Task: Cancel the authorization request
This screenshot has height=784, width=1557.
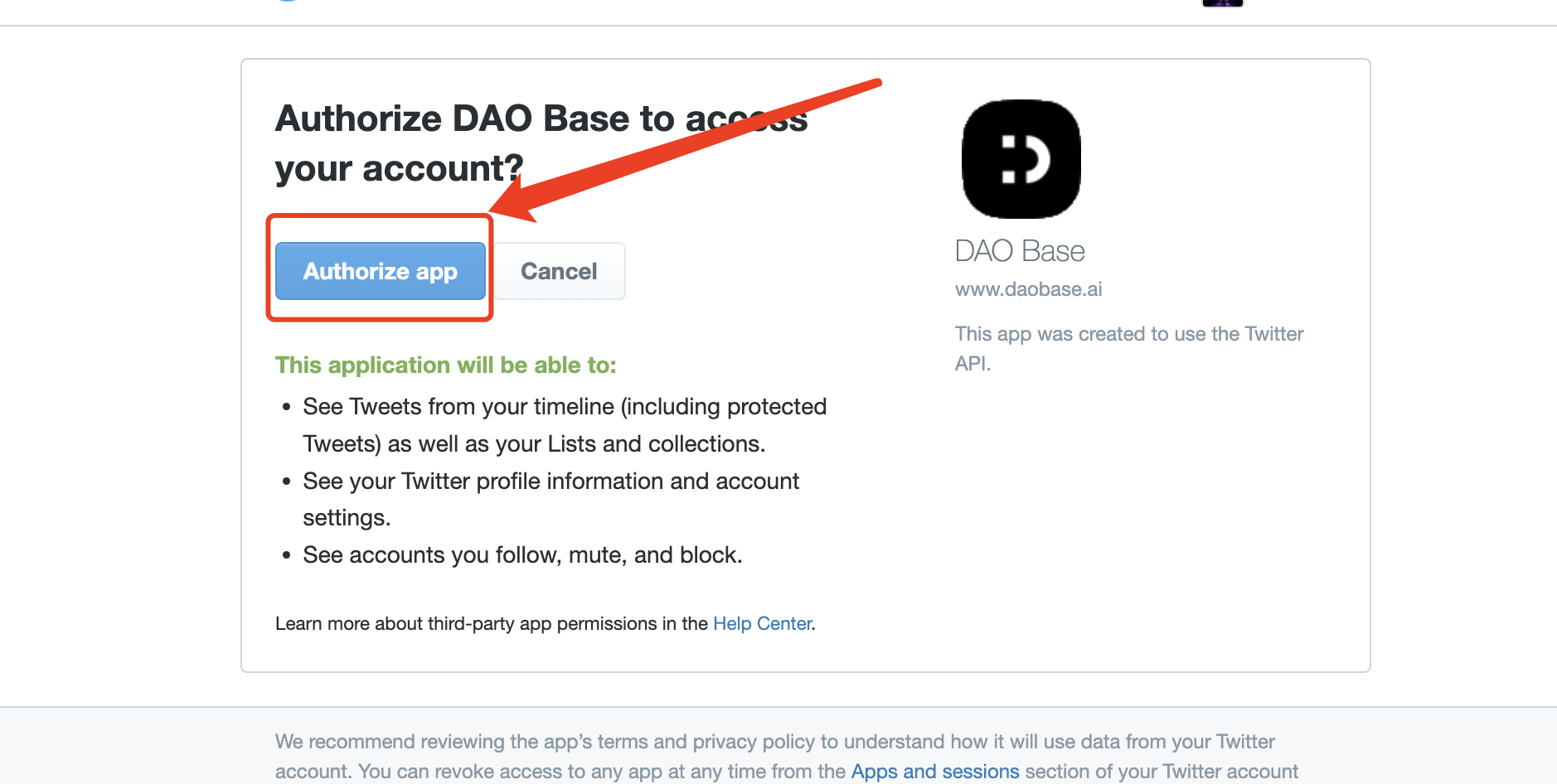Action: coord(559,271)
